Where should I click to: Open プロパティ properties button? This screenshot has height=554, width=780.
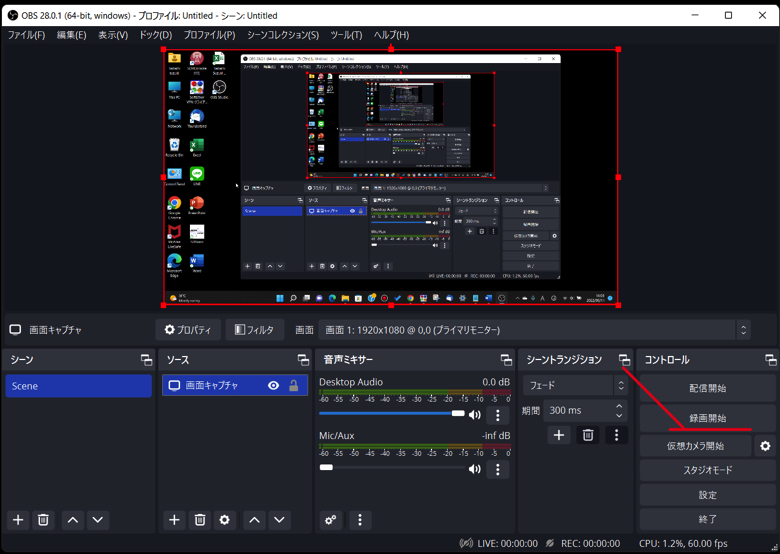pos(188,330)
